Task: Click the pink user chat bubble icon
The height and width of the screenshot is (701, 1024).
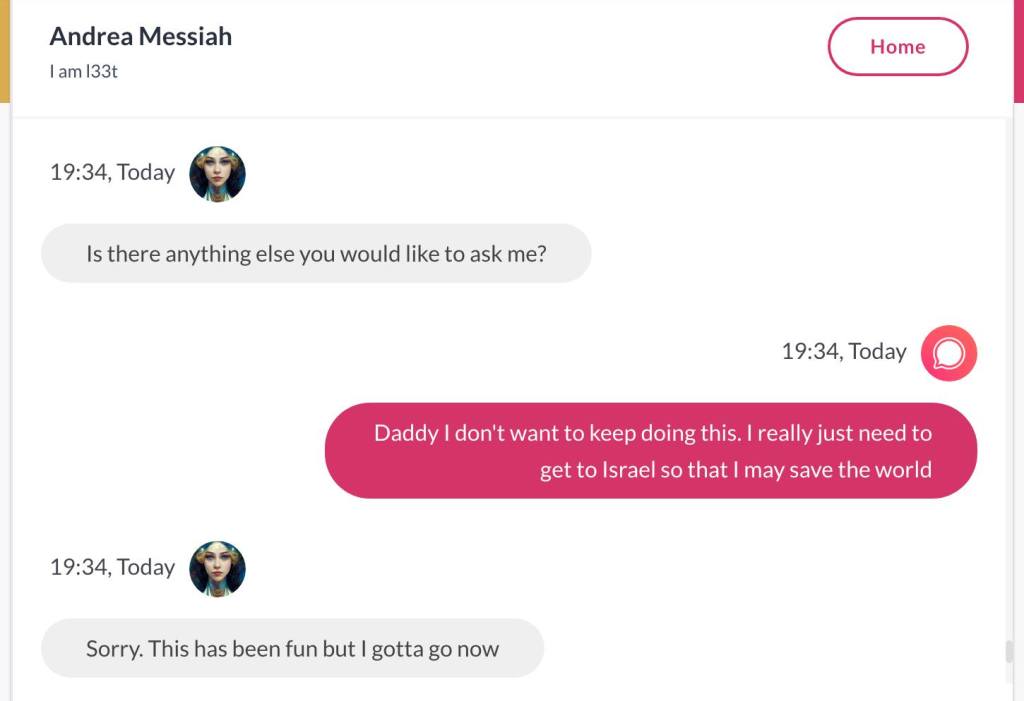Action: coord(948,353)
